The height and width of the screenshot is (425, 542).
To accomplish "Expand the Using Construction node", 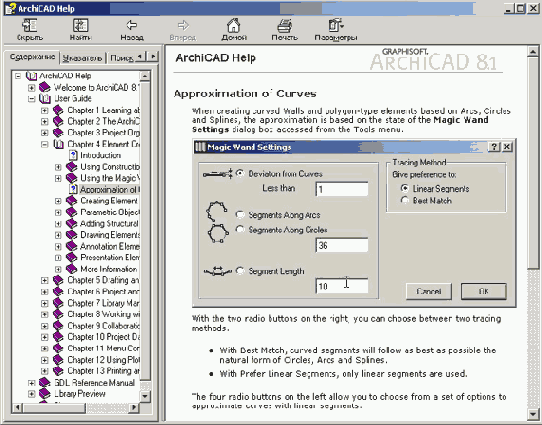I will click(x=58, y=167).
